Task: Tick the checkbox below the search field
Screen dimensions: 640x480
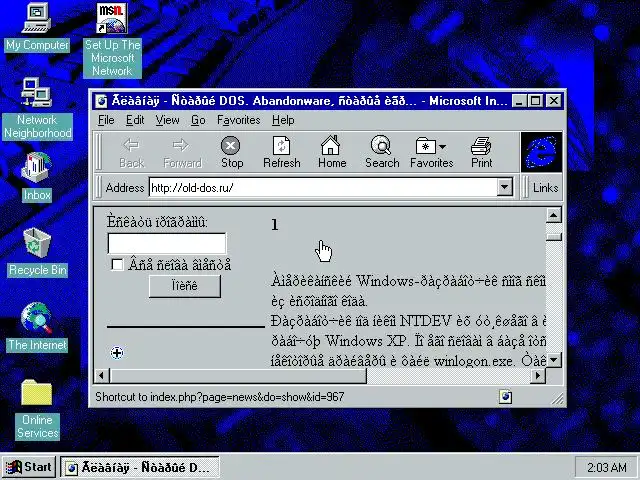Action: pyautogui.click(x=117, y=264)
